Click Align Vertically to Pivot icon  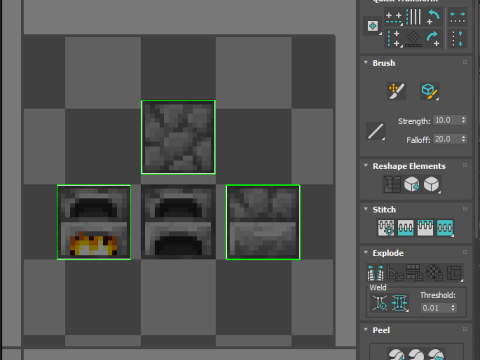[394, 39]
